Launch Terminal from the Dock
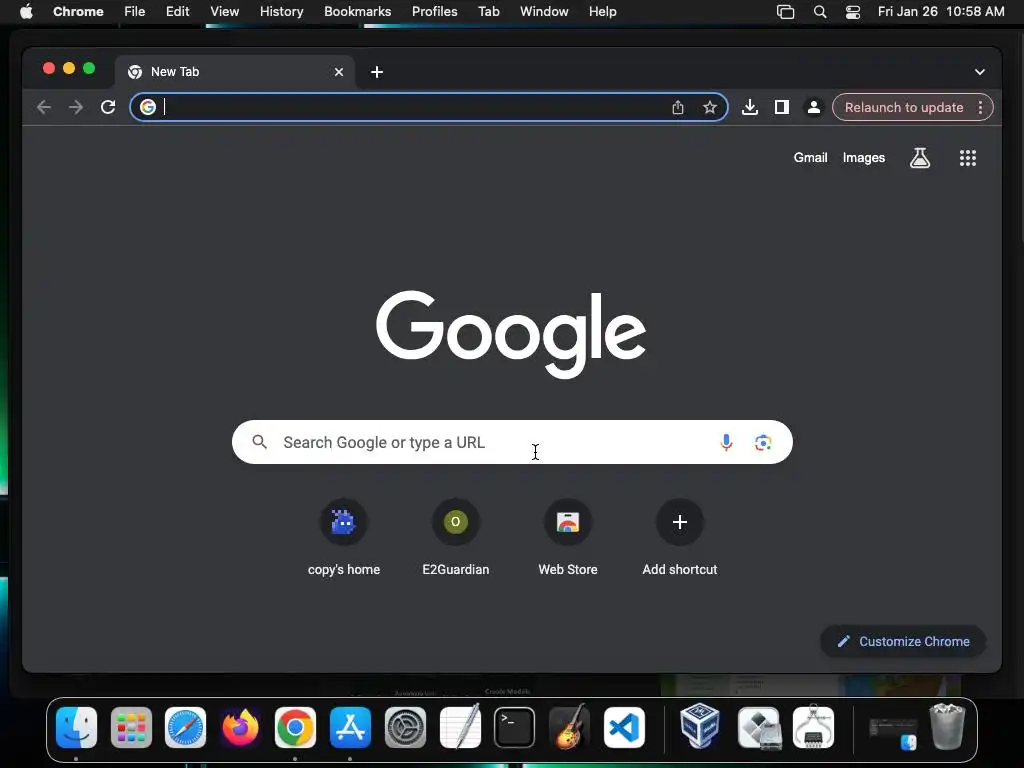Viewport: 1024px width, 768px height. click(515, 728)
